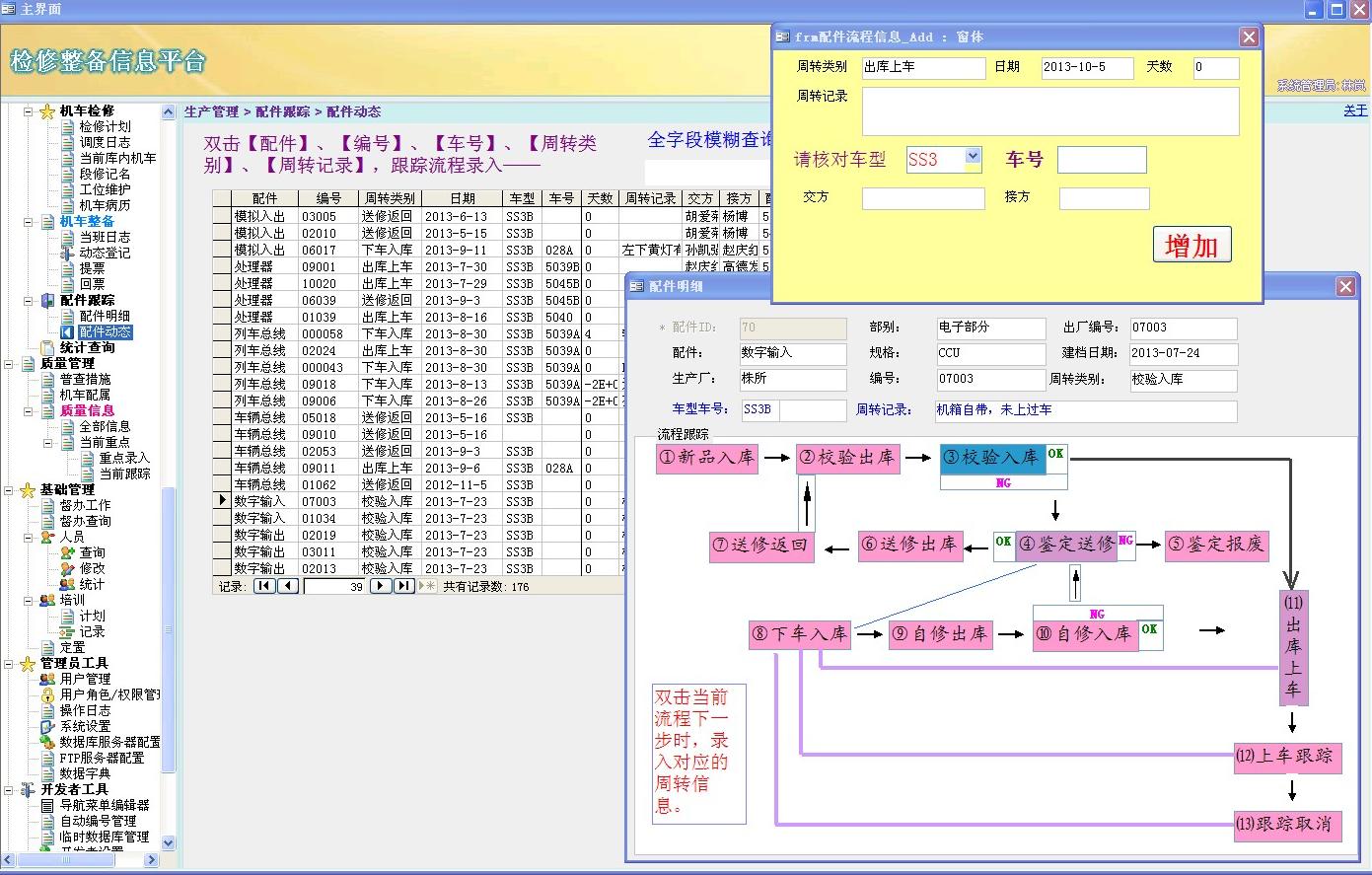Image resolution: width=1372 pixels, height=875 pixels.
Task: Open 重点录入 under 当前重点
Action: coord(124,458)
